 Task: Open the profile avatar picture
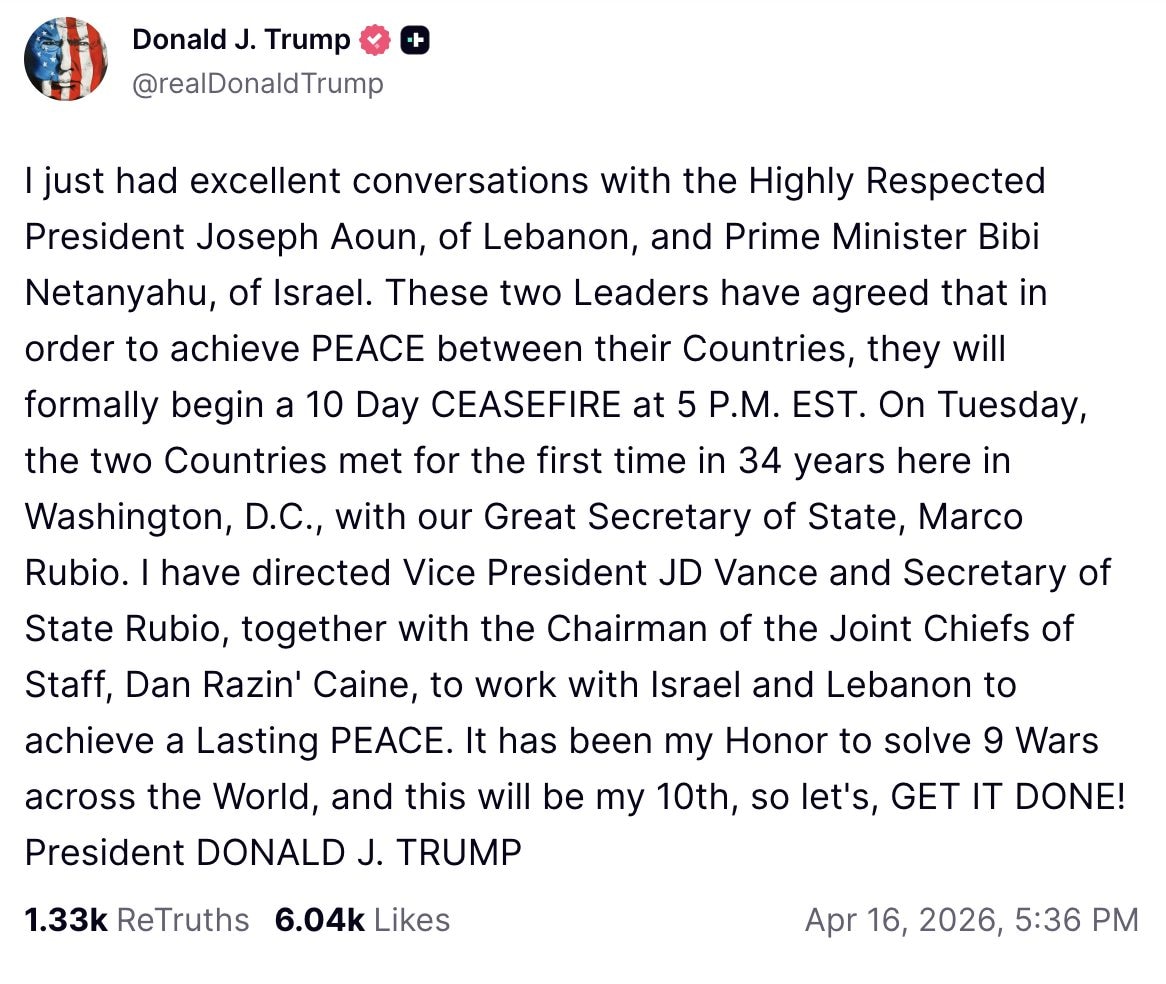pyautogui.click(x=65, y=60)
